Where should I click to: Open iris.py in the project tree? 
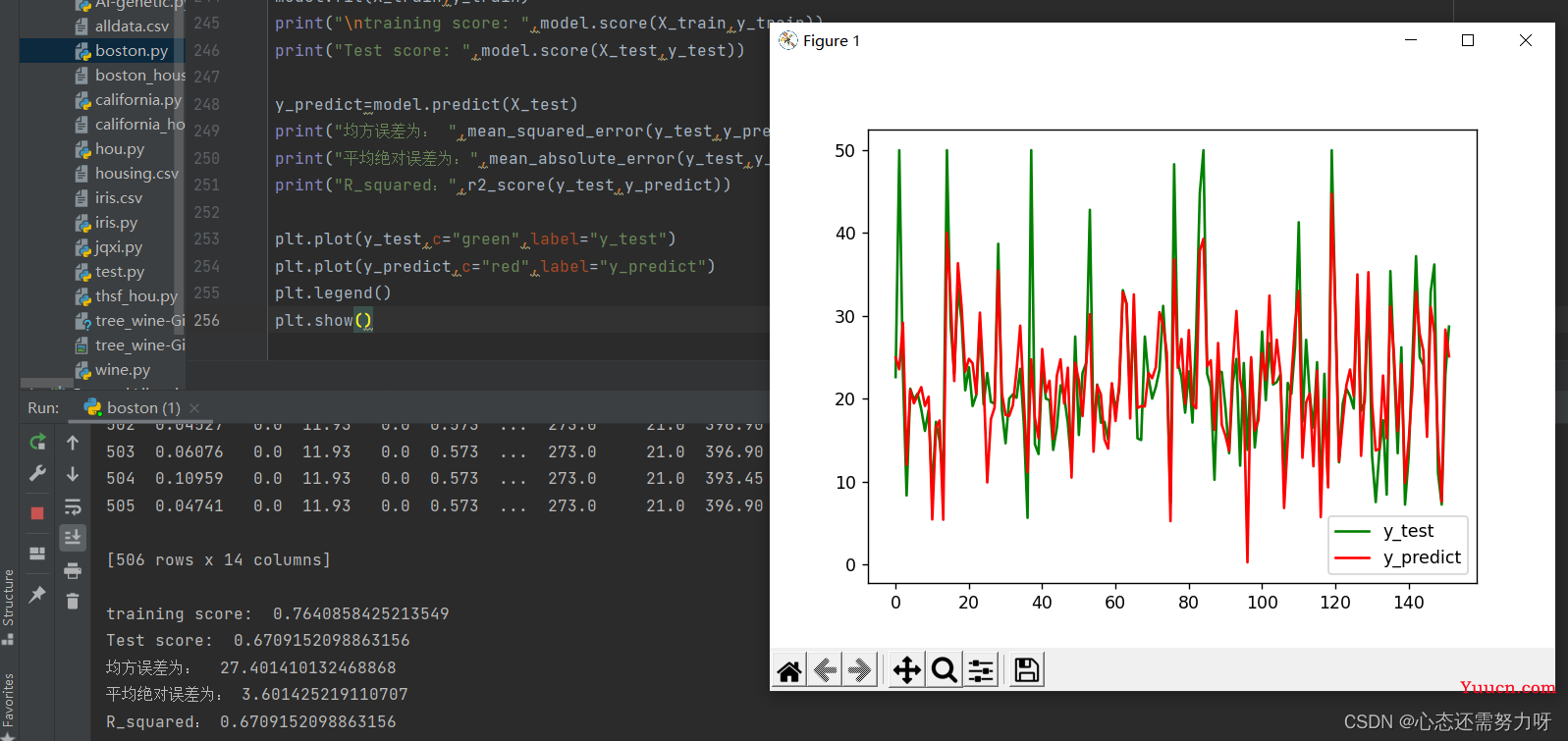click(x=116, y=223)
